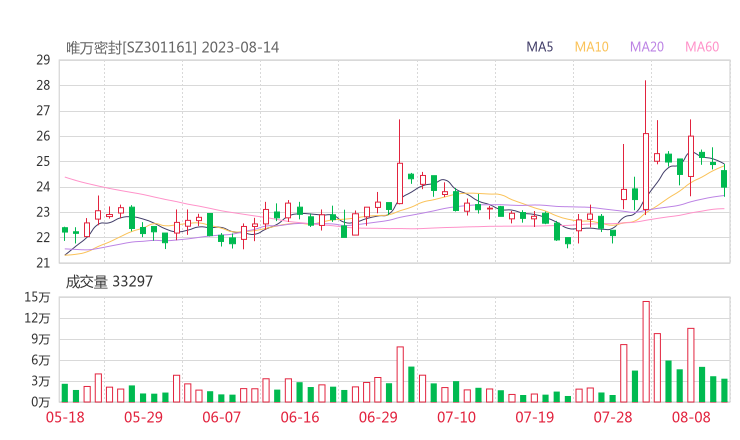Click the 07-10 date label

click(x=456, y=417)
